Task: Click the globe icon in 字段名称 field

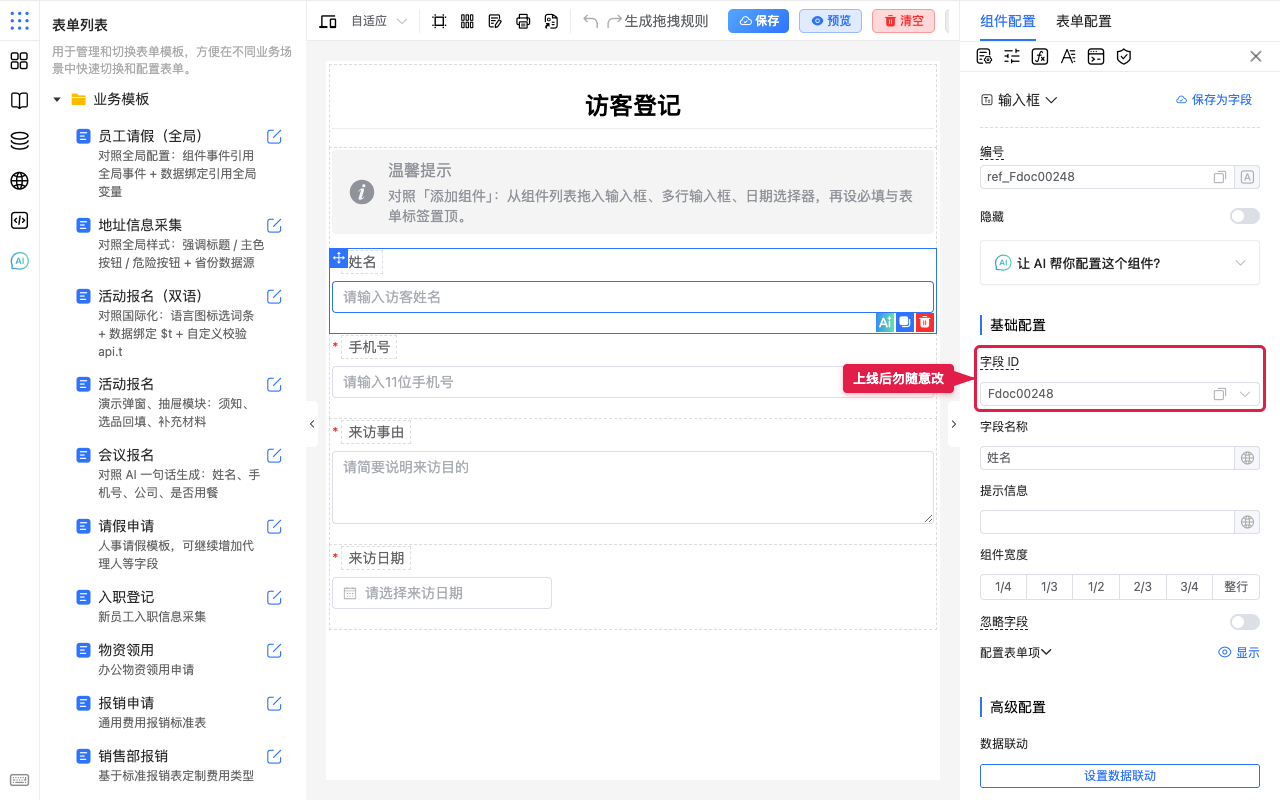Action: tap(1247, 458)
